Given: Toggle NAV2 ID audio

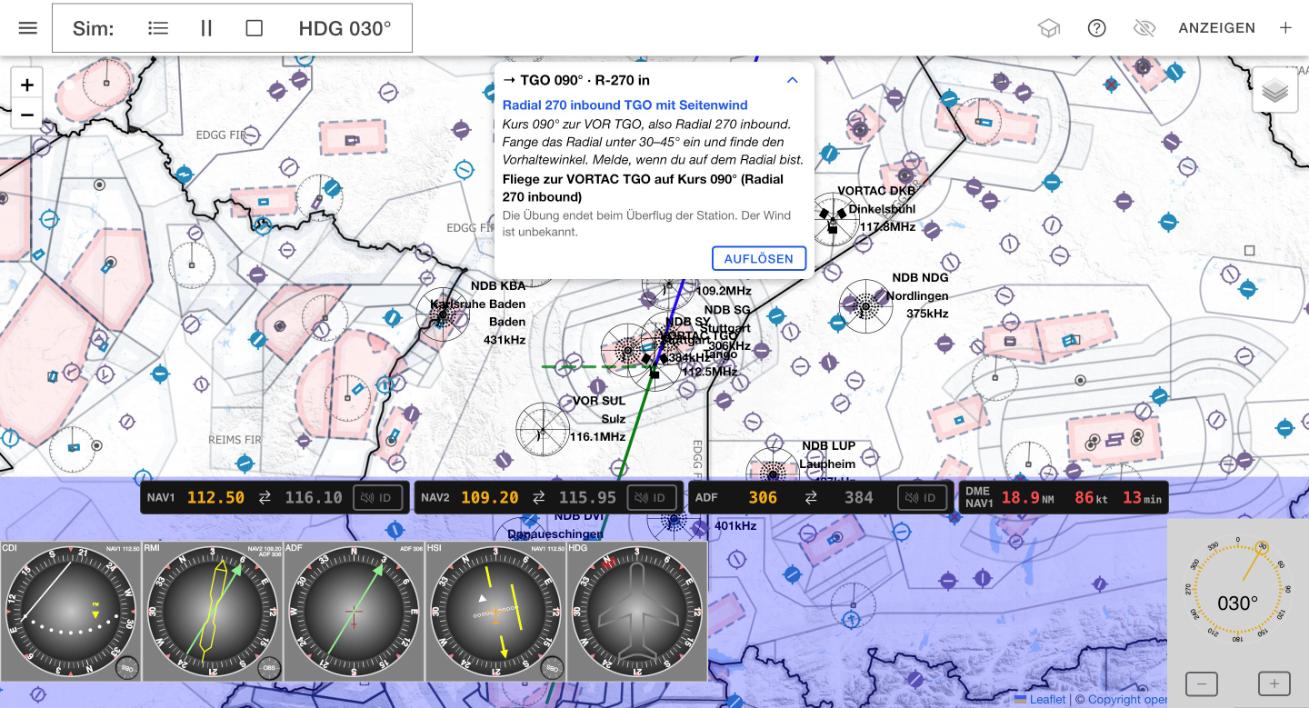Looking at the screenshot, I should [652, 497].
